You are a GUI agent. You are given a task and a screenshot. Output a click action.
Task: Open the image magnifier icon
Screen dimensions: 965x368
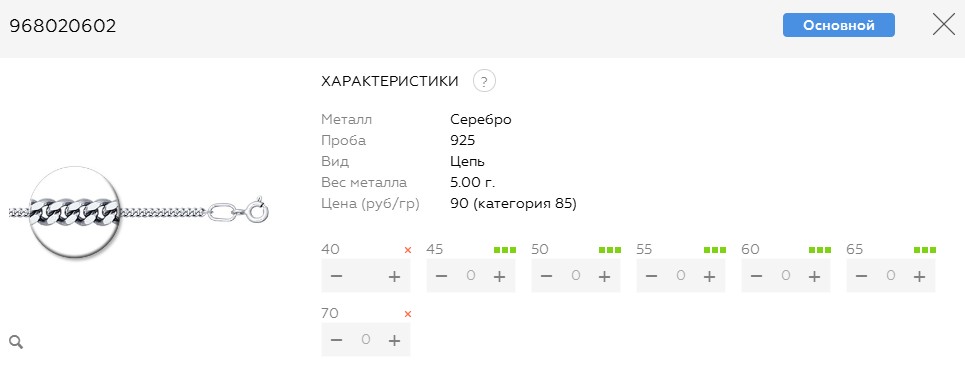click(17, 342)
